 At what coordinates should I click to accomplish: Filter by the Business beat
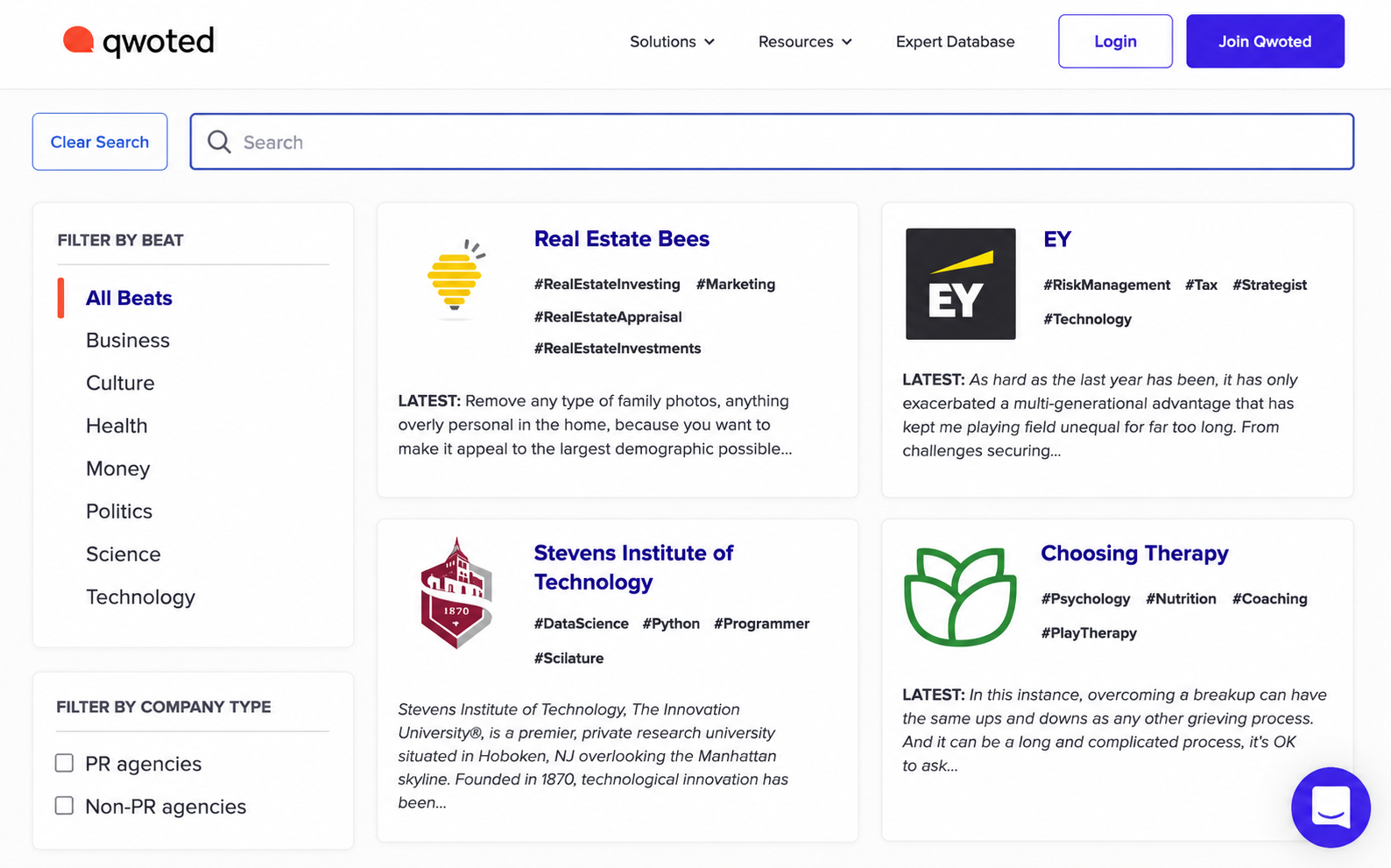tap(128, 340)
